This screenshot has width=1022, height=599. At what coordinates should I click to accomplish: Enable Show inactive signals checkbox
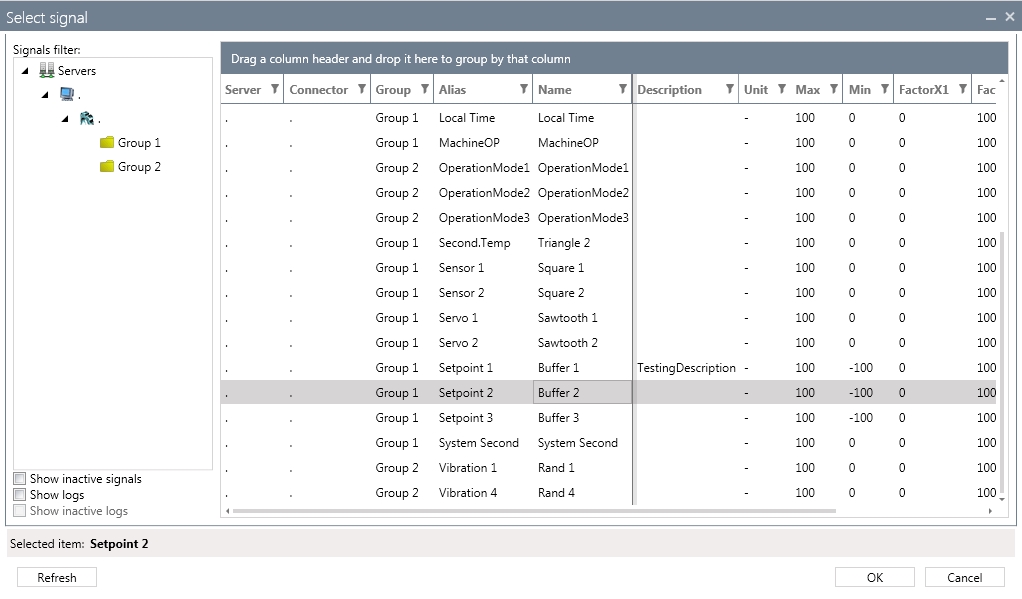point(20,479)
